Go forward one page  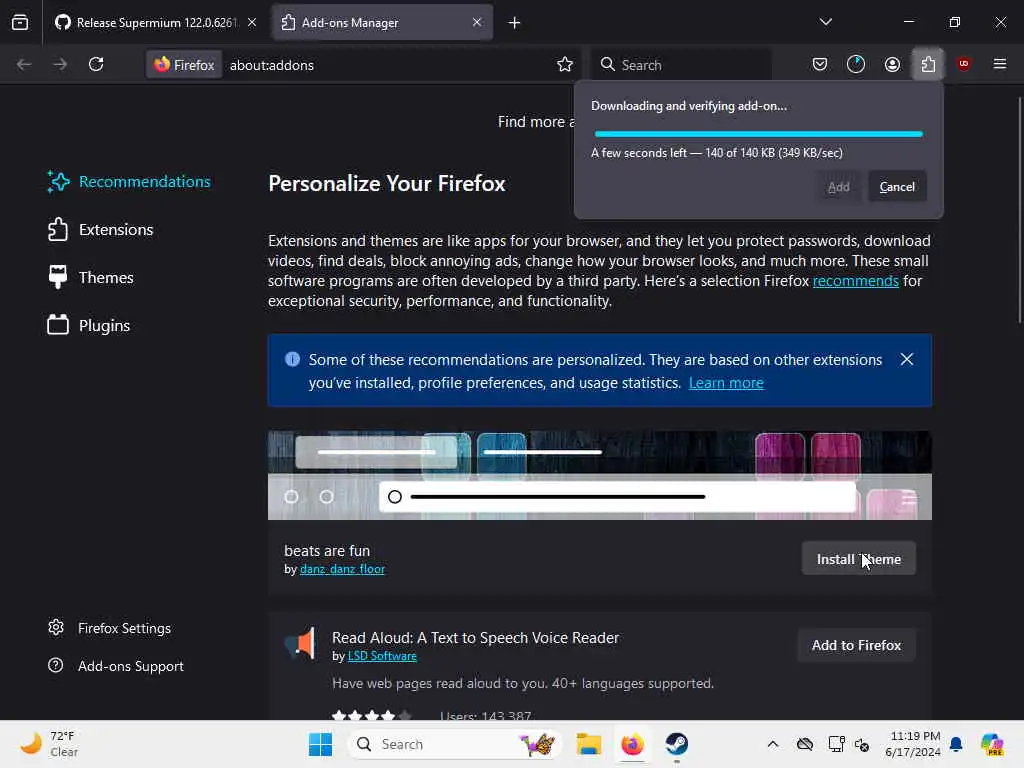tap(60, 64)
